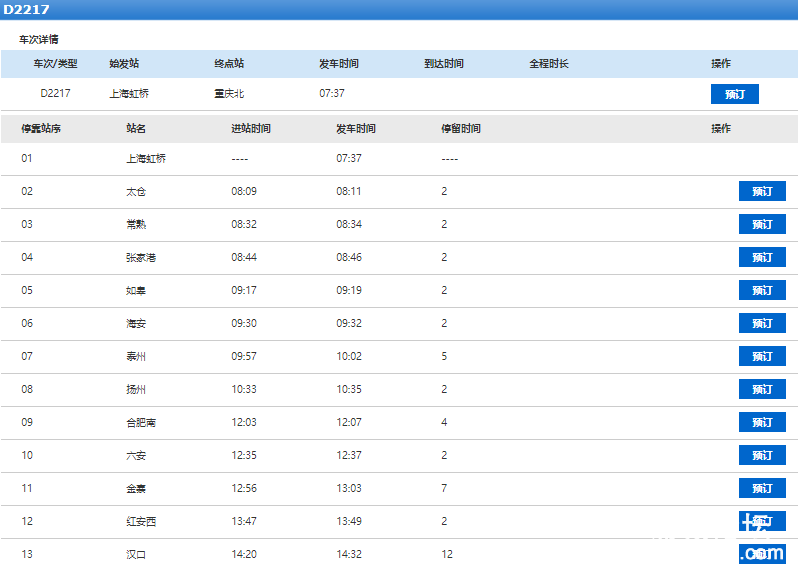Click the 终点站 column header
This screenshot has height=571, width=798.
click(x=229, y=64)
